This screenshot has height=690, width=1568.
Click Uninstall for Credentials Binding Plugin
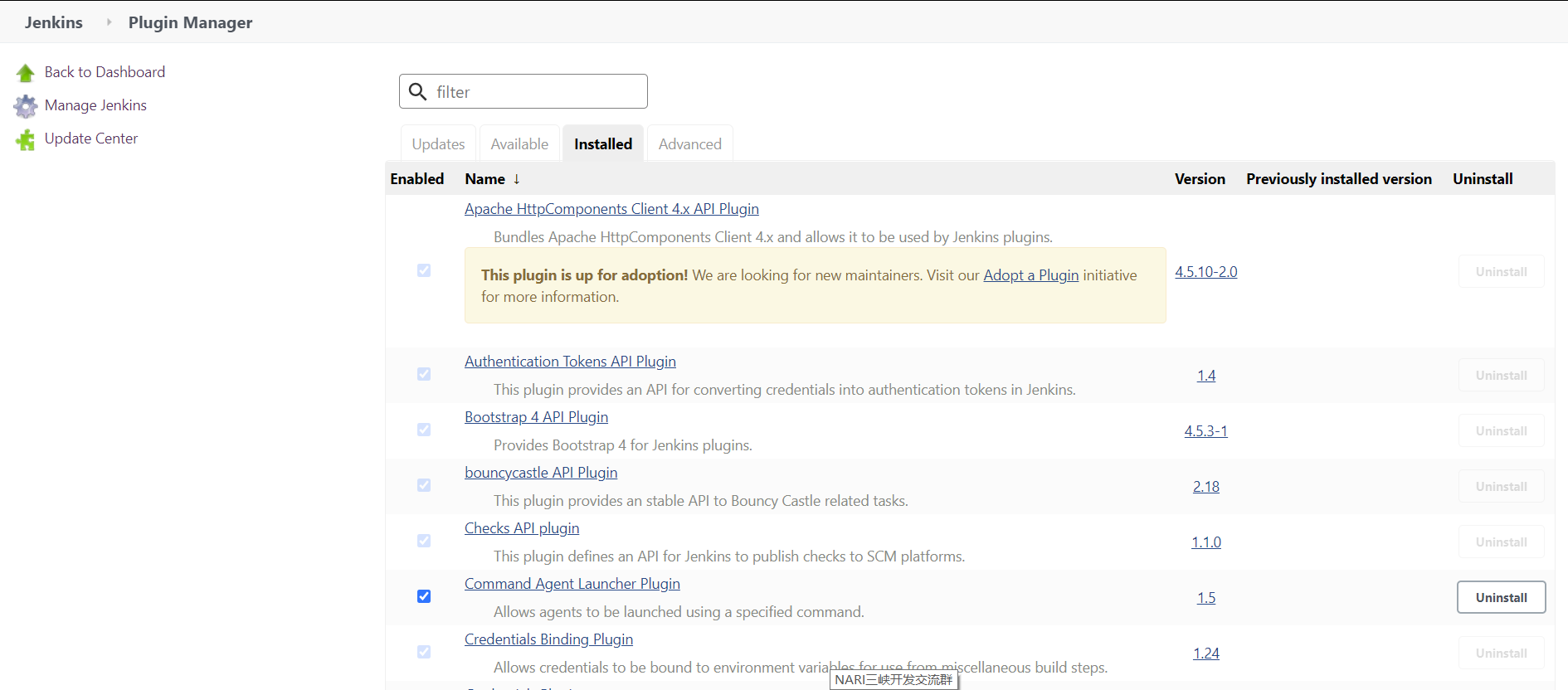pos(1501,653)
